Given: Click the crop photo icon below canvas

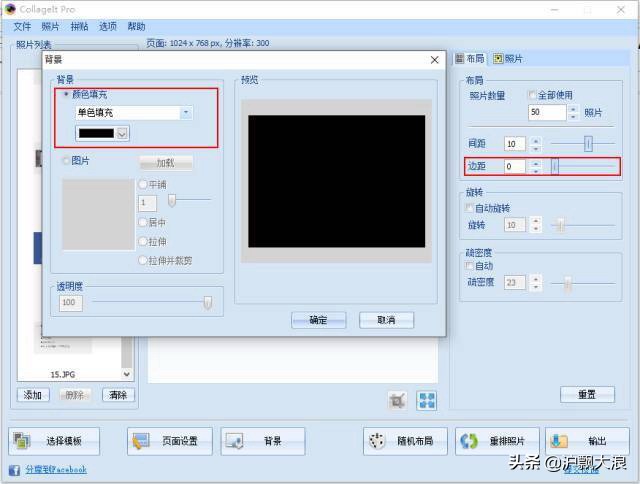Looking at the screenshot, I should click(397, 400).
